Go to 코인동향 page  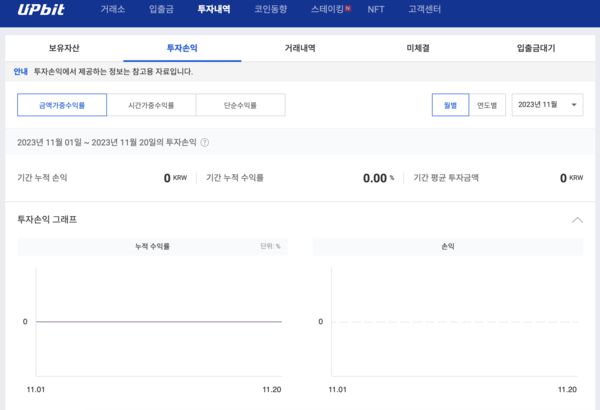[x=270, y=9]
